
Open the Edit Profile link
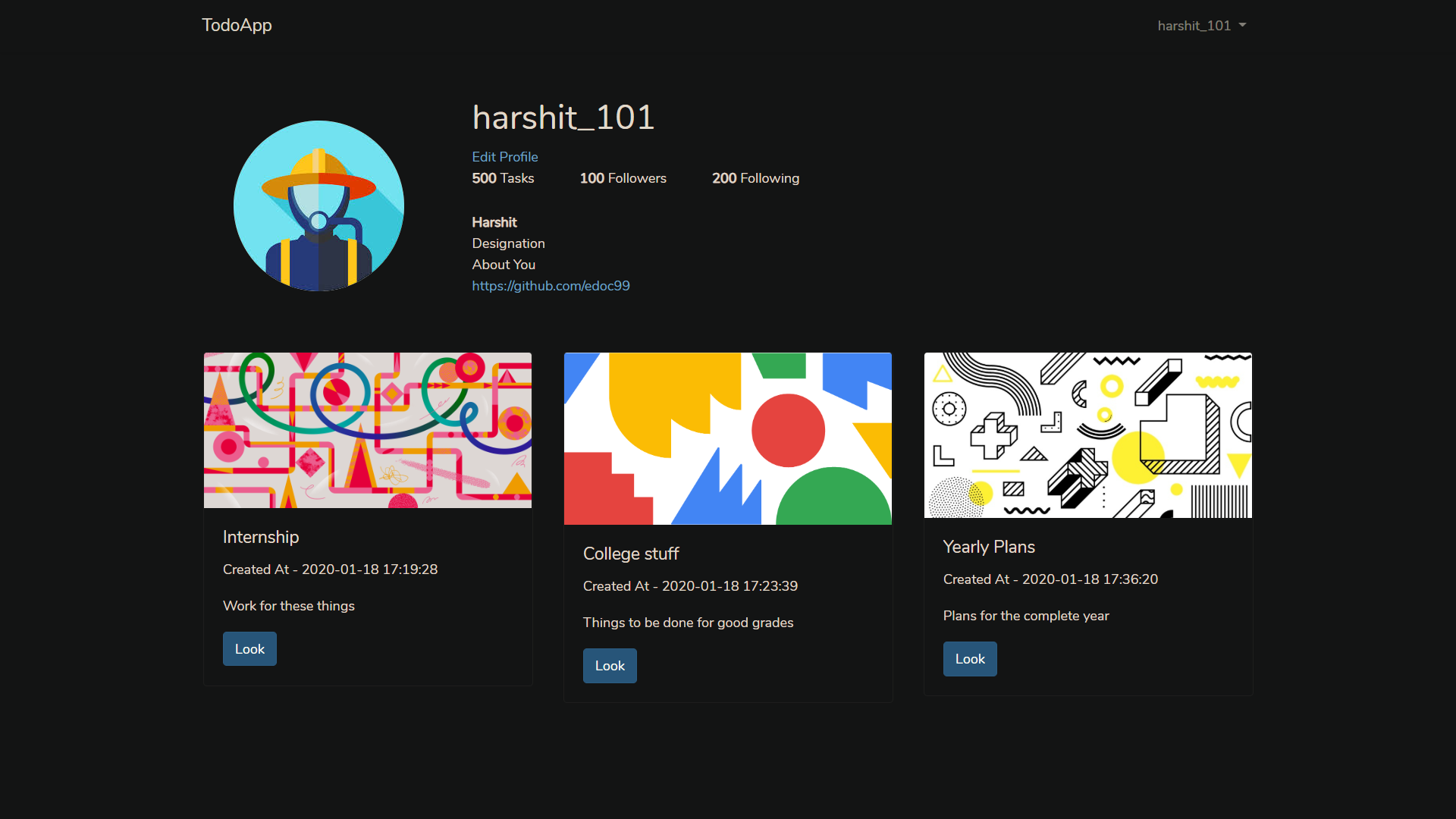[x=504, y=157]
